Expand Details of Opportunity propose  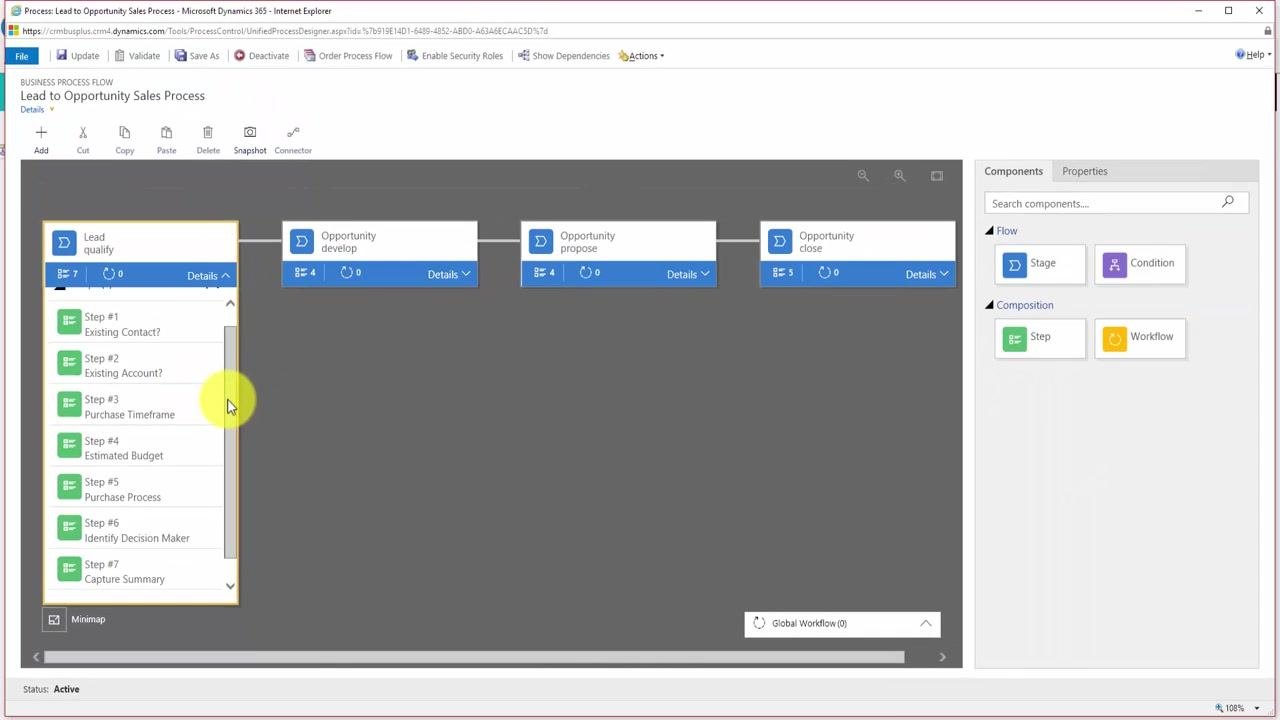[688, 275]
